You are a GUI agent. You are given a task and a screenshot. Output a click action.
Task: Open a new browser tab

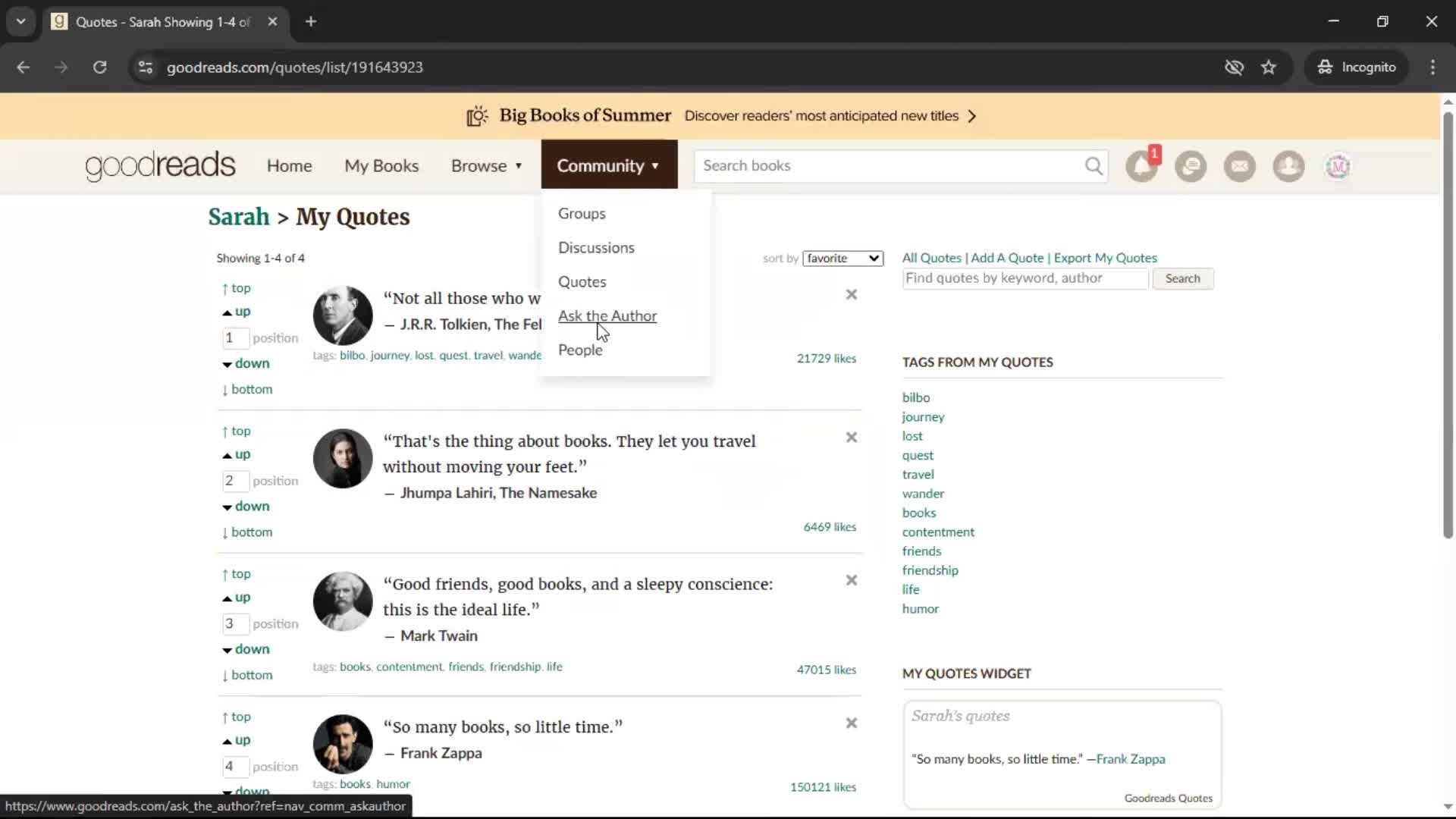click(310, 21)
